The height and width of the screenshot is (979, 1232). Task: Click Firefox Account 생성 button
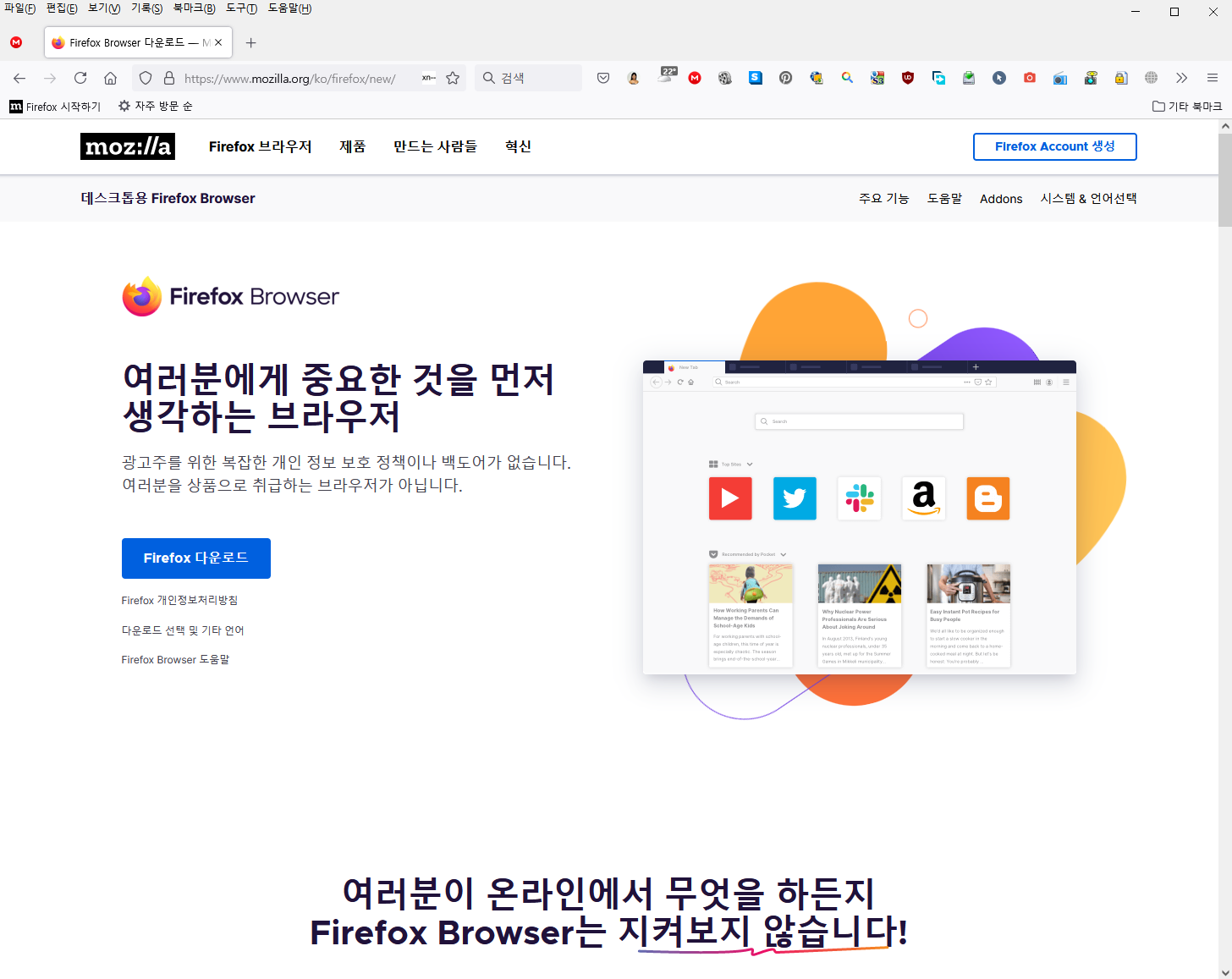pos(1055,146)
